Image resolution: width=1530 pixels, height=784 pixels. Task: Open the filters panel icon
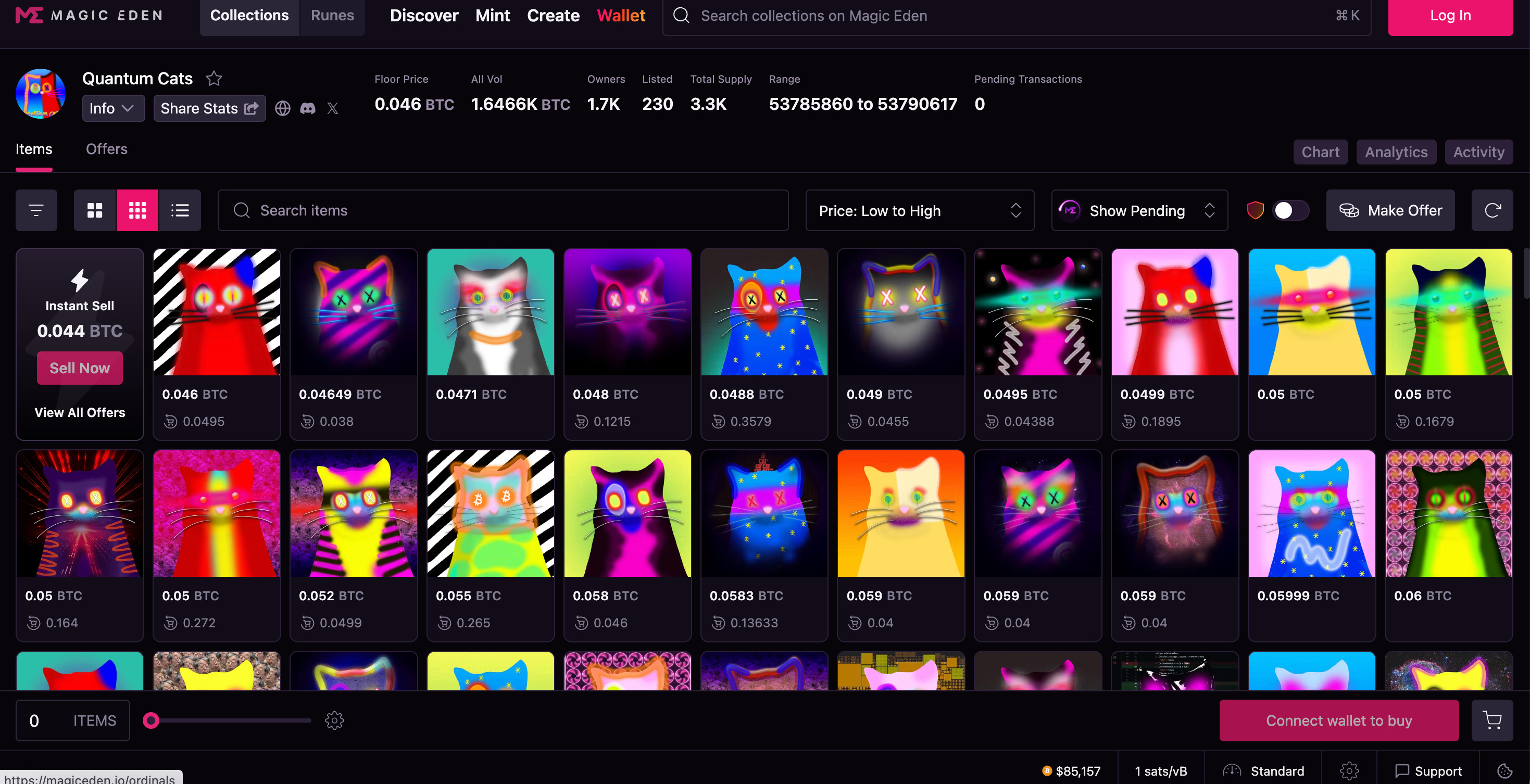pos(36,210)
